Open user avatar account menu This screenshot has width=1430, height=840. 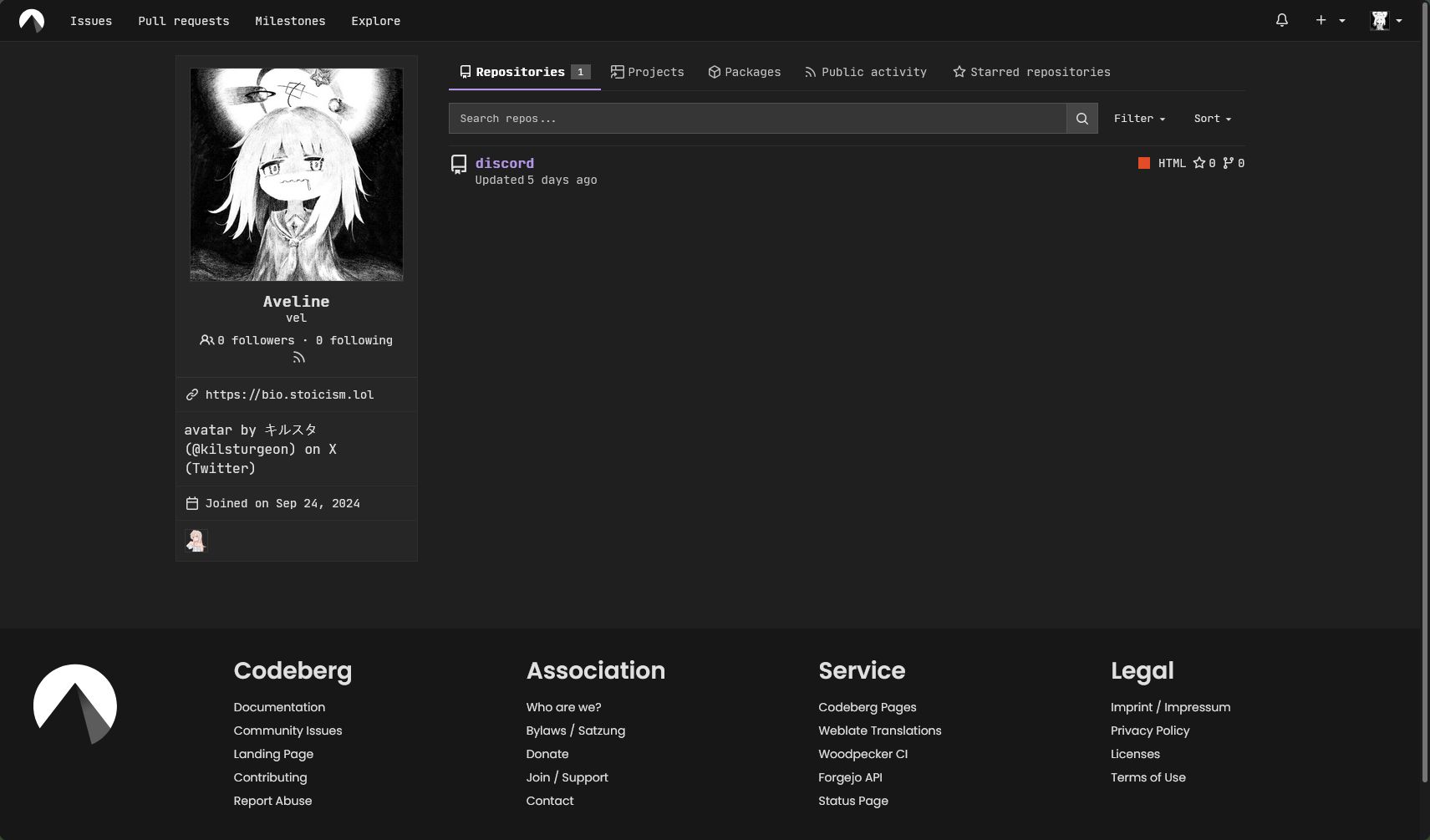click(1387, 20)
